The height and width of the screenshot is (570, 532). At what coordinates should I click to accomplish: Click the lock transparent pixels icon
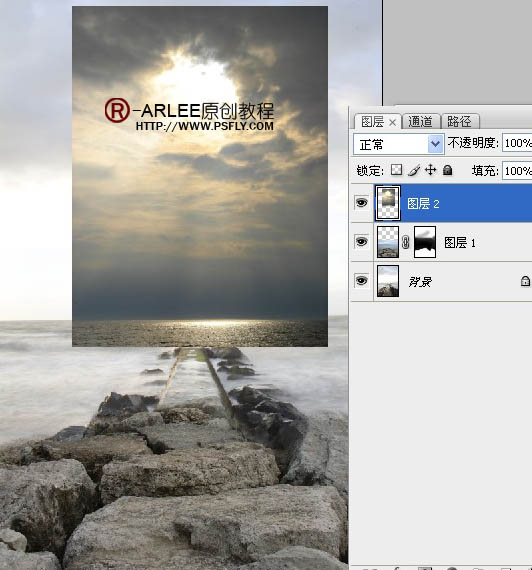click(396, 170)
